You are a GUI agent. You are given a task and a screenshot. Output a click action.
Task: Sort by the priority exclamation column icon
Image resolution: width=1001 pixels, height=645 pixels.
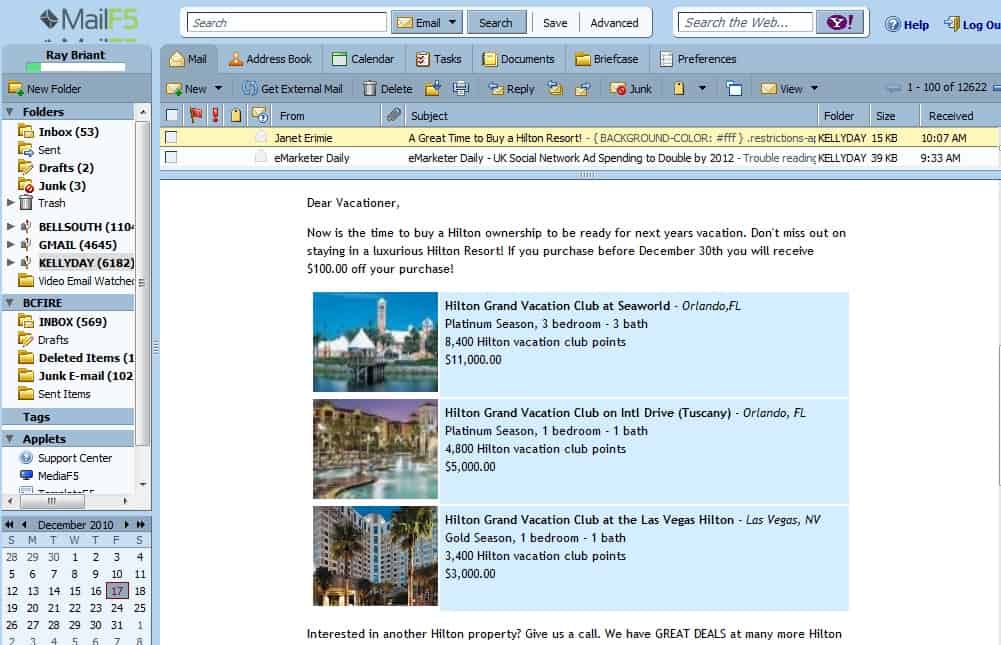tap(216, 115)
